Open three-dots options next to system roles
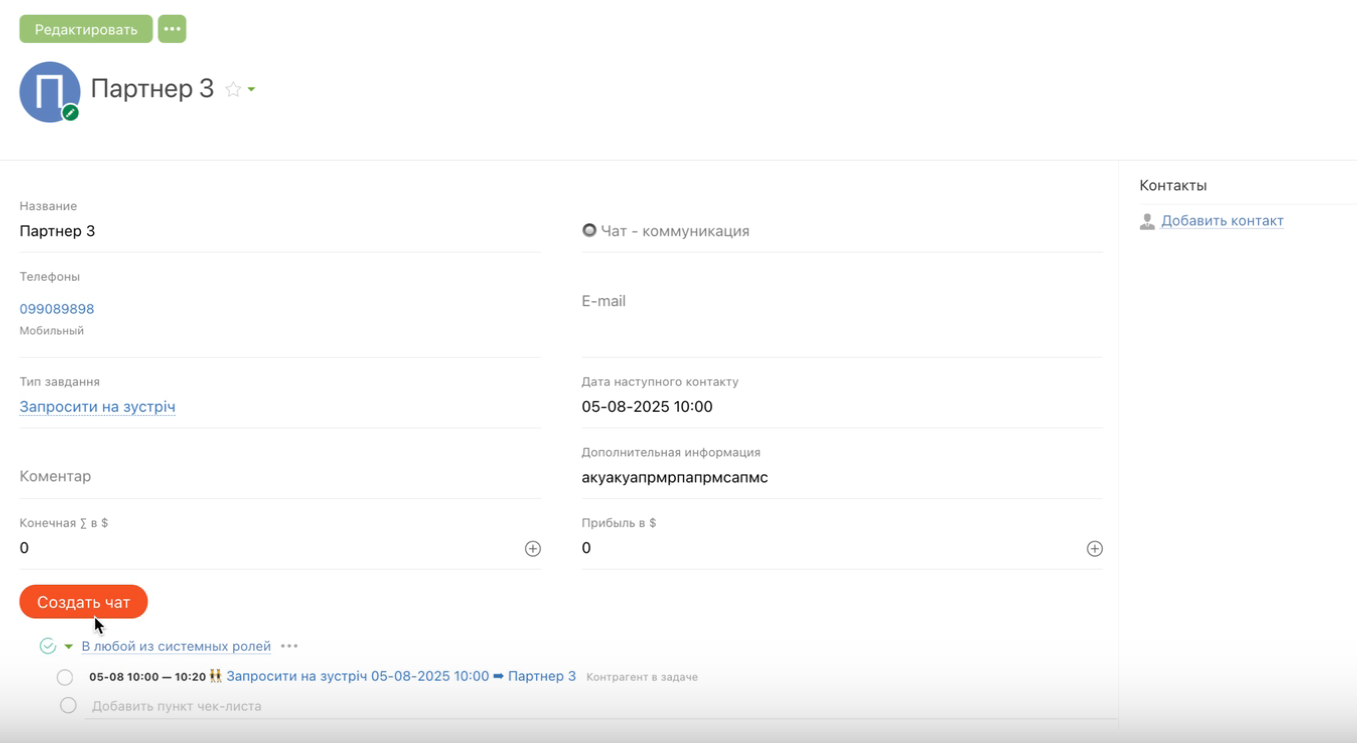Viewport: 1357px width, 743px height. pos(289,646)
